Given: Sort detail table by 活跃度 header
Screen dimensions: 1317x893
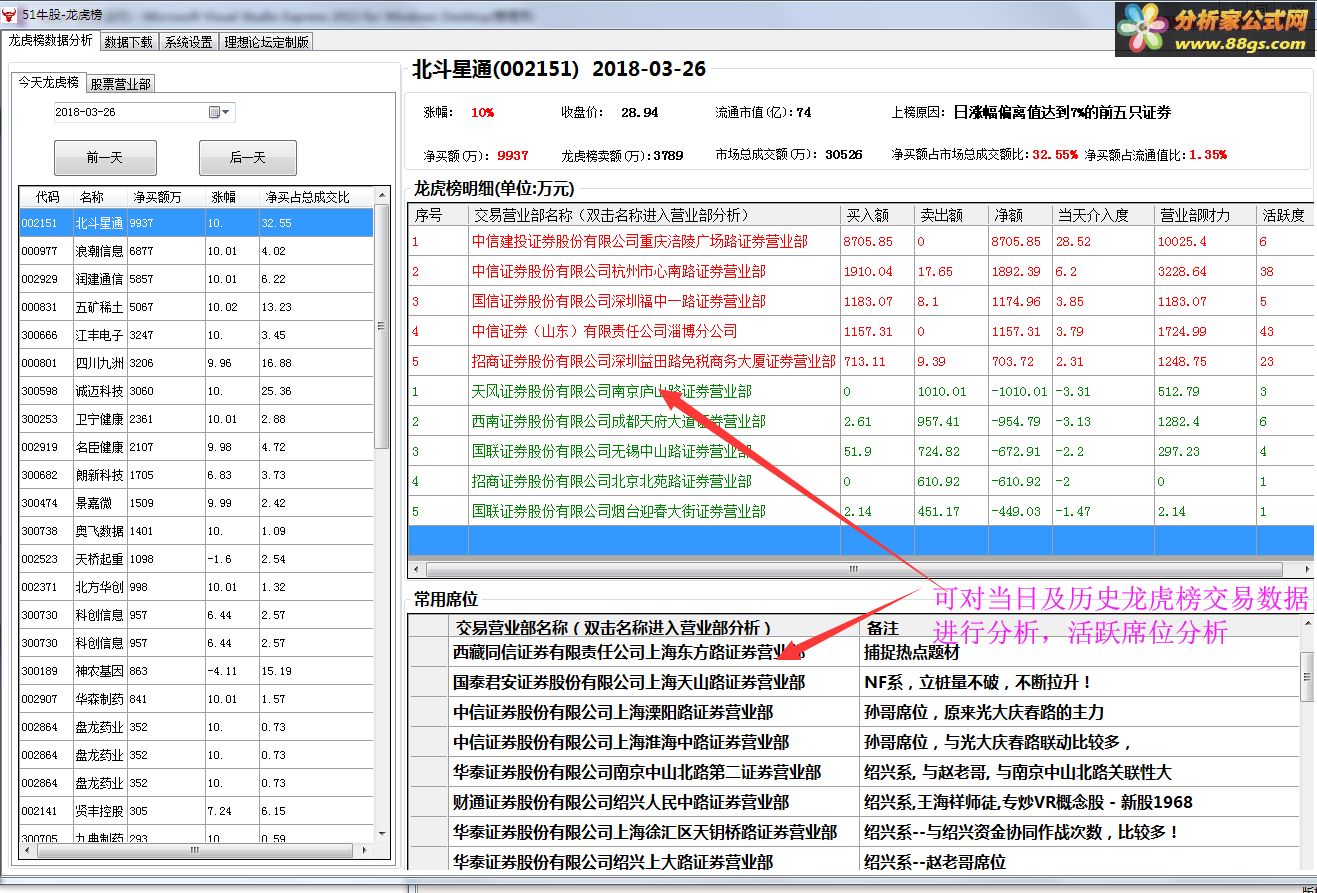Looking at the screenshot, I should click(x=1284, y=215).
